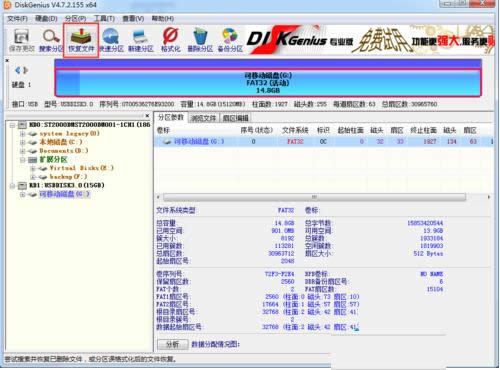Click the FAT32 14.8GB partition bar
This screenshot has height=370, width=500.
click(x=268, y=83)
